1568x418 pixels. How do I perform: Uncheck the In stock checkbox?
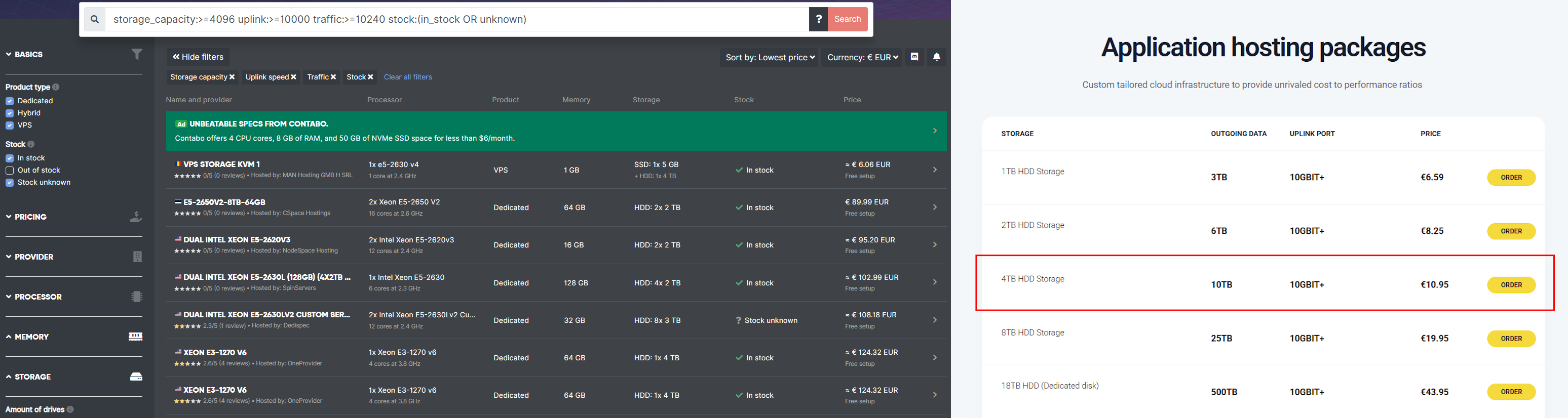(10, 158)
